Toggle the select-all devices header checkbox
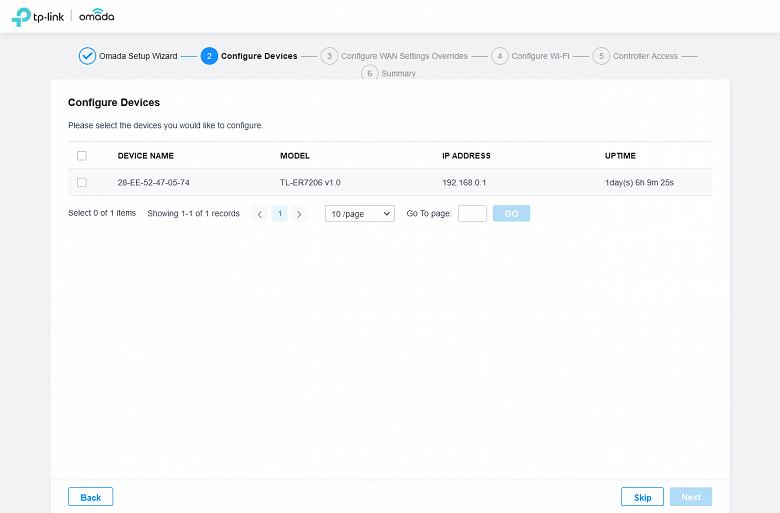 click(82, 156)
